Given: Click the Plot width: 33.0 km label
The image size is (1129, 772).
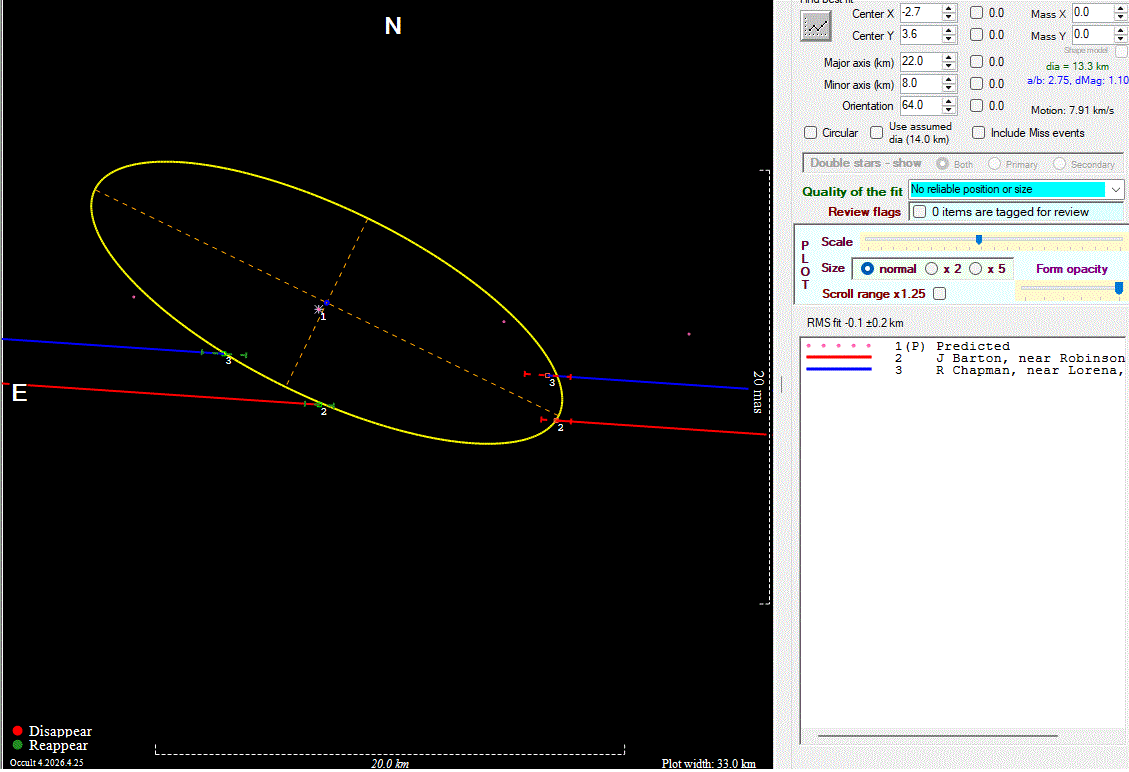Looking at the screenshot, I should tap(709, 763).
